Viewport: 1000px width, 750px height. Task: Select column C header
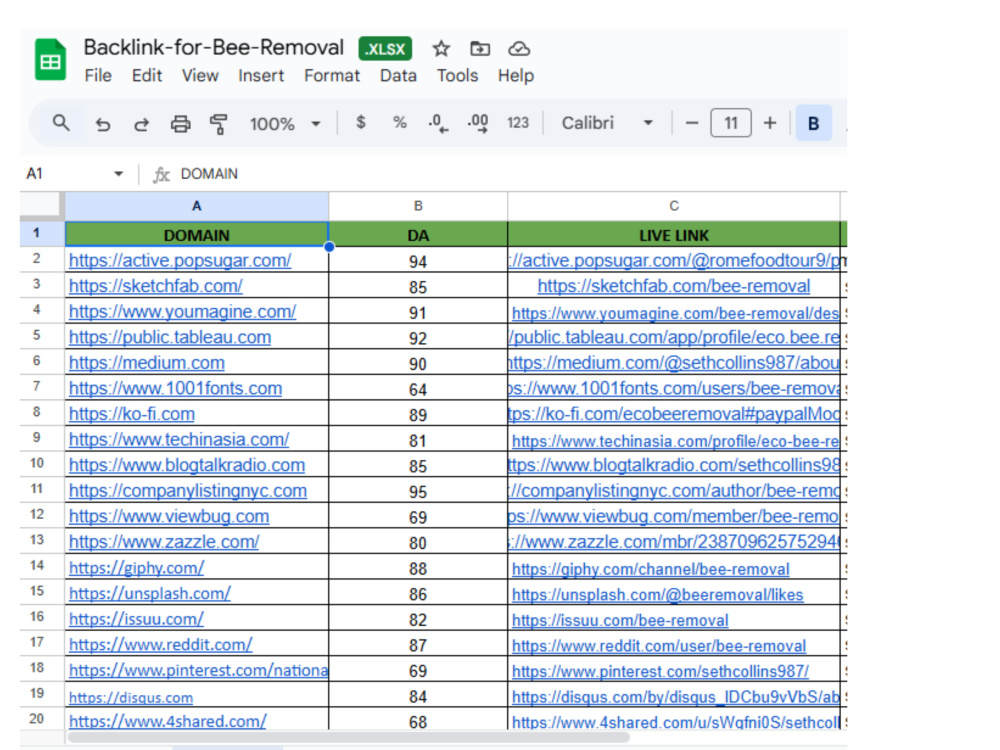click(673, 206)
